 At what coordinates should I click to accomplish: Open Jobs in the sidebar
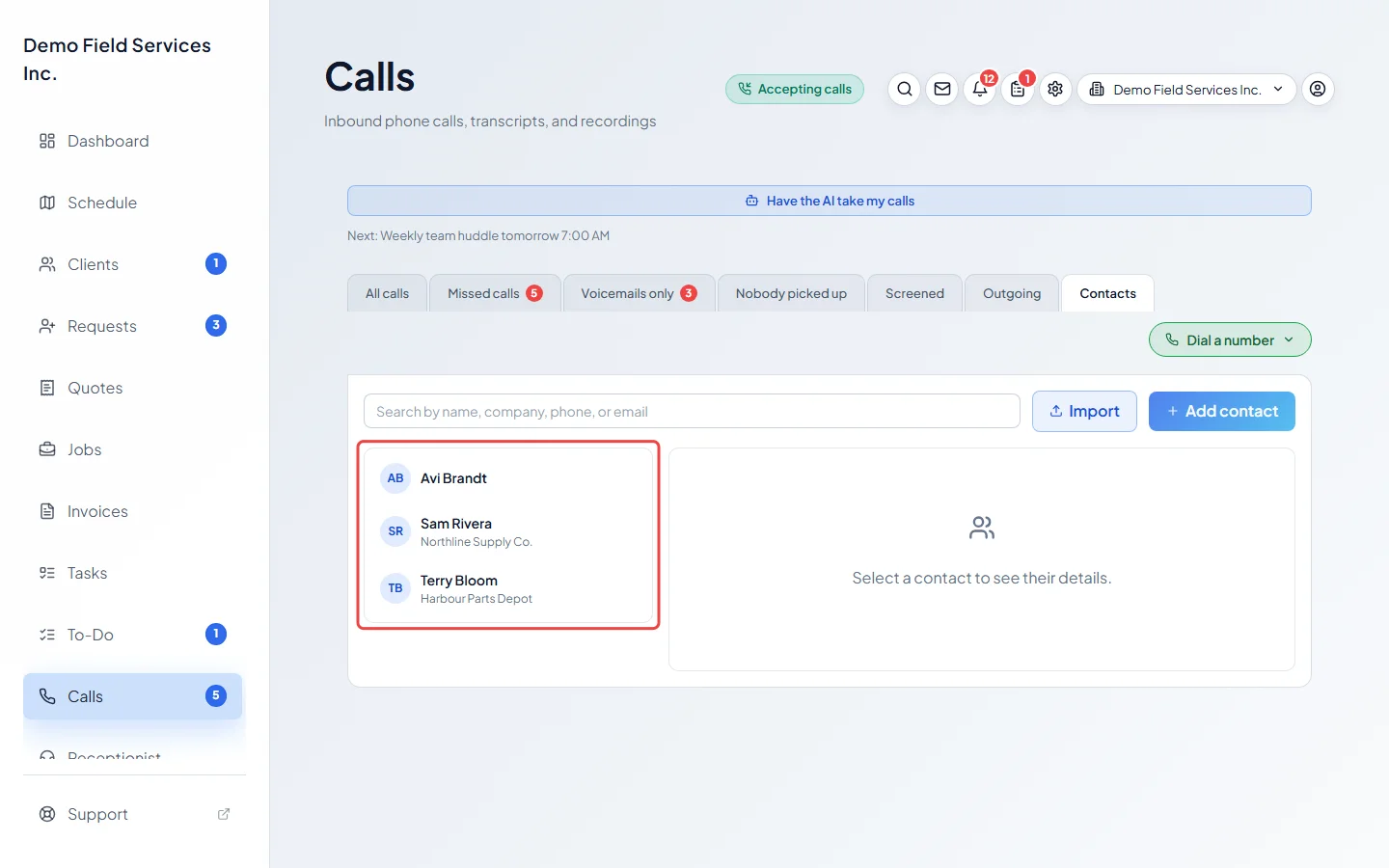pos(133,449)
